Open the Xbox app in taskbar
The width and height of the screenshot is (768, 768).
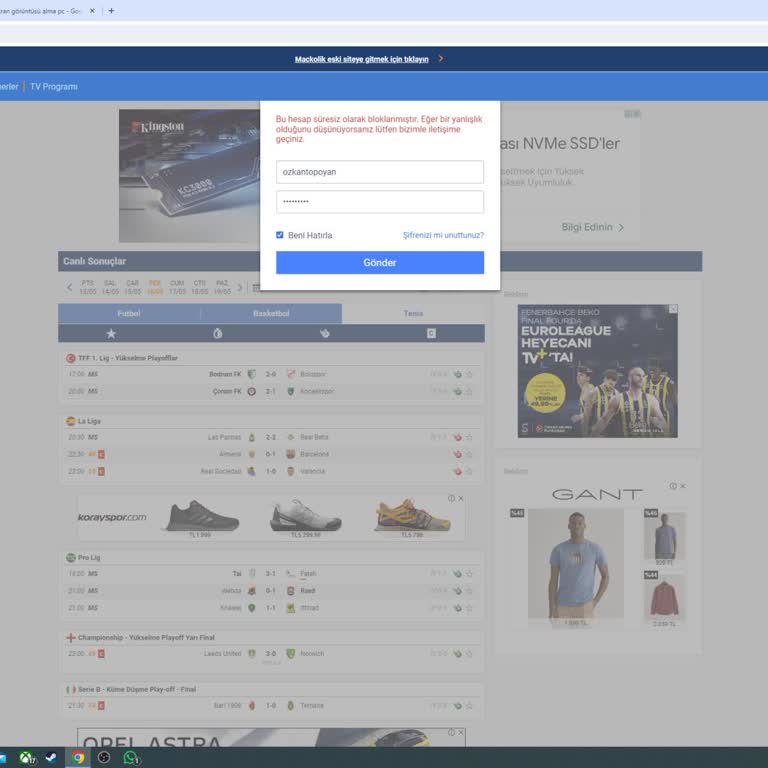(x=27, y=758)
